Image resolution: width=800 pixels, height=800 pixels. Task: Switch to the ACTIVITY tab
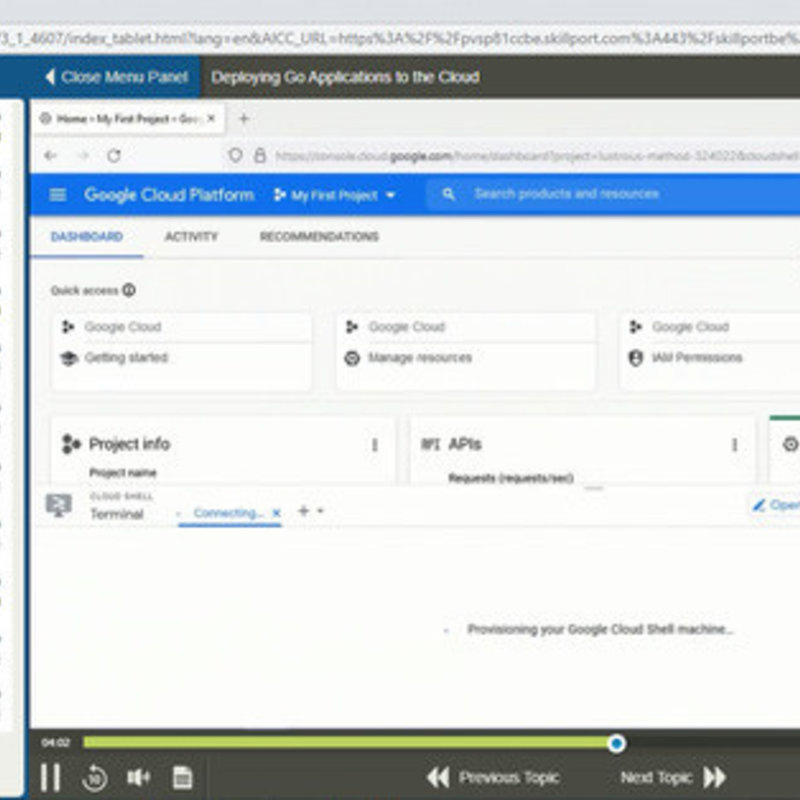click(x=191, y=237)
